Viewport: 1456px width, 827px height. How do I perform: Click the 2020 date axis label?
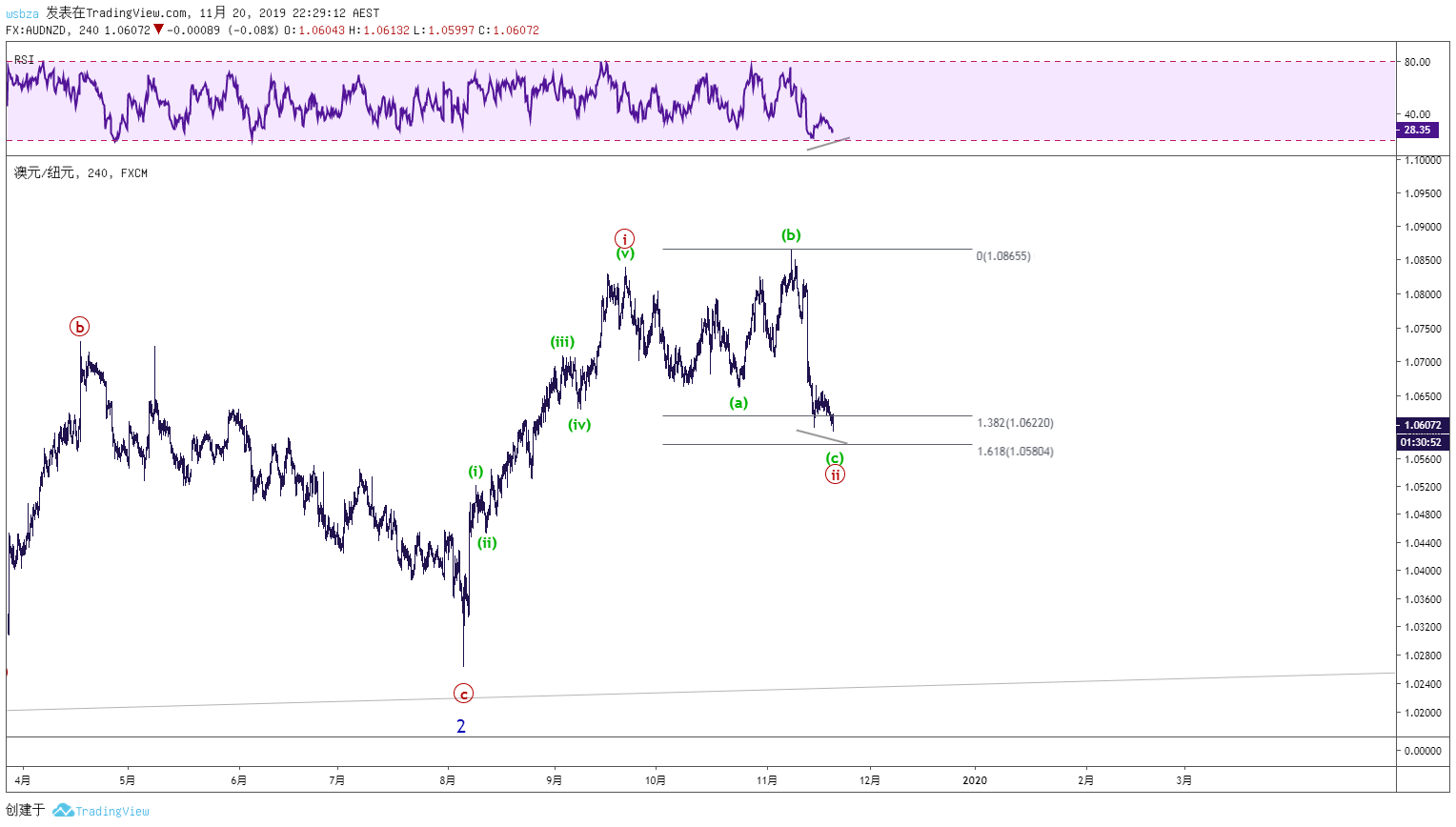click(x=975, y=780)
